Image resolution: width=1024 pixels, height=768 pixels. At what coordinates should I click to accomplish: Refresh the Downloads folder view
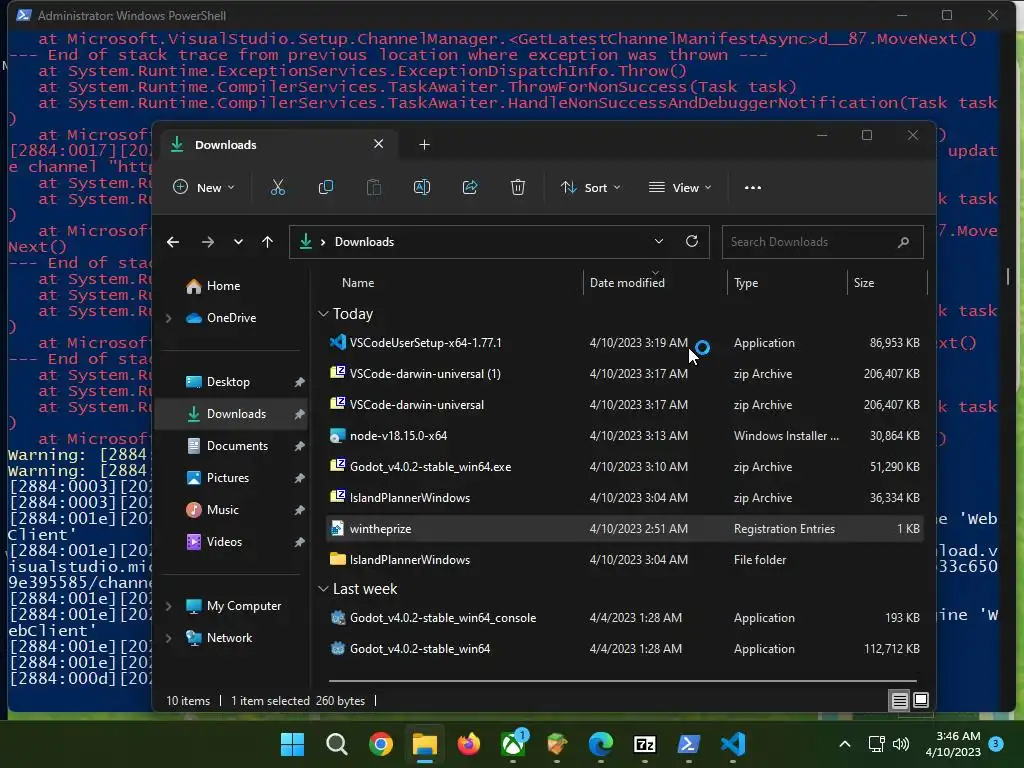[x=692, y=242]
